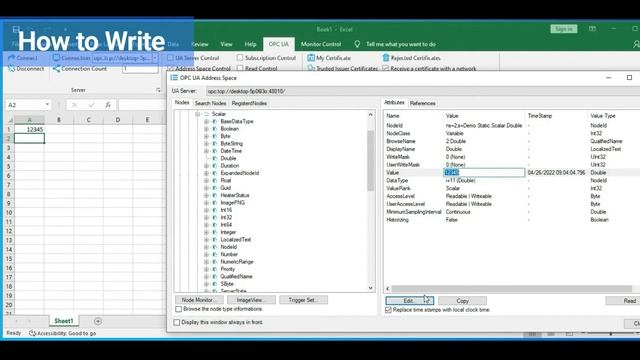The image size is (640, 360).
Task: Open the Help ribbon tab
Action: pos(250,44)
